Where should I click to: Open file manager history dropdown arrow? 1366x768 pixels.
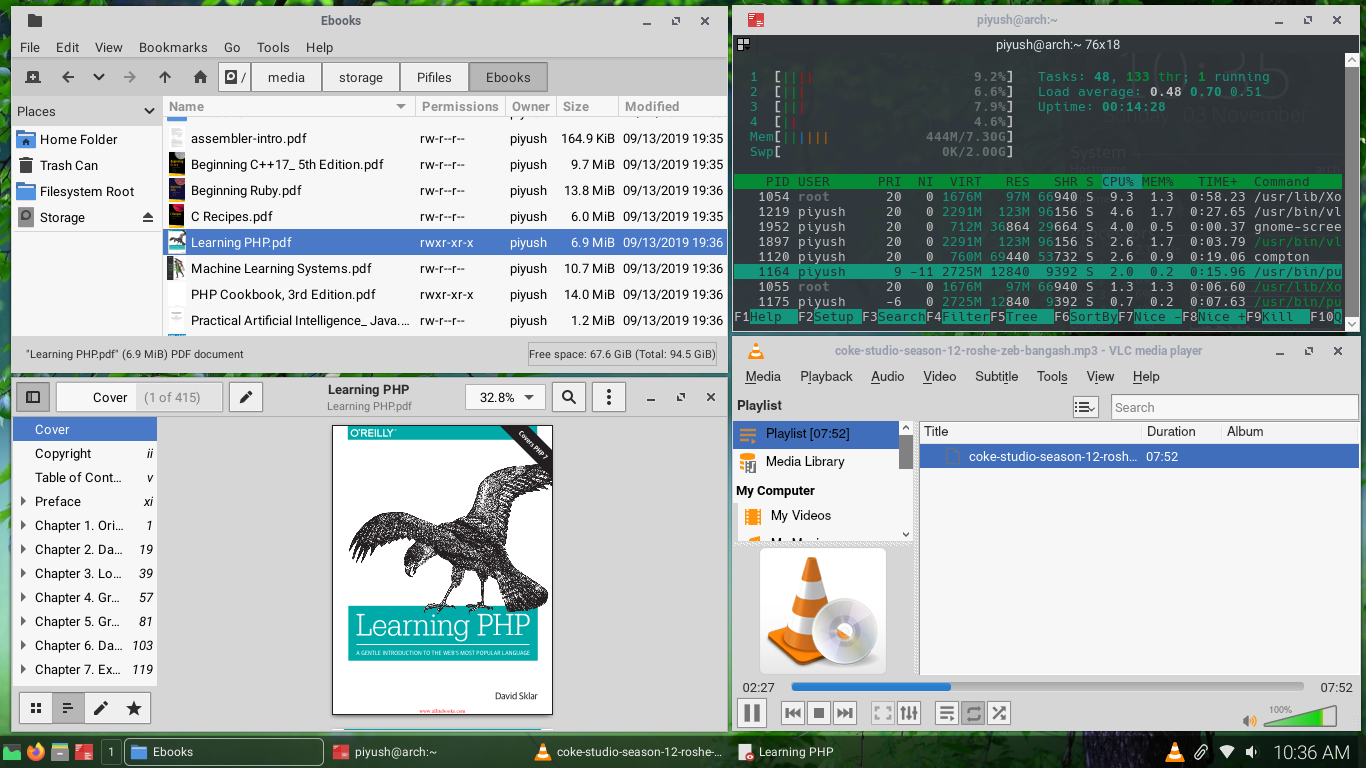point(98,77)
